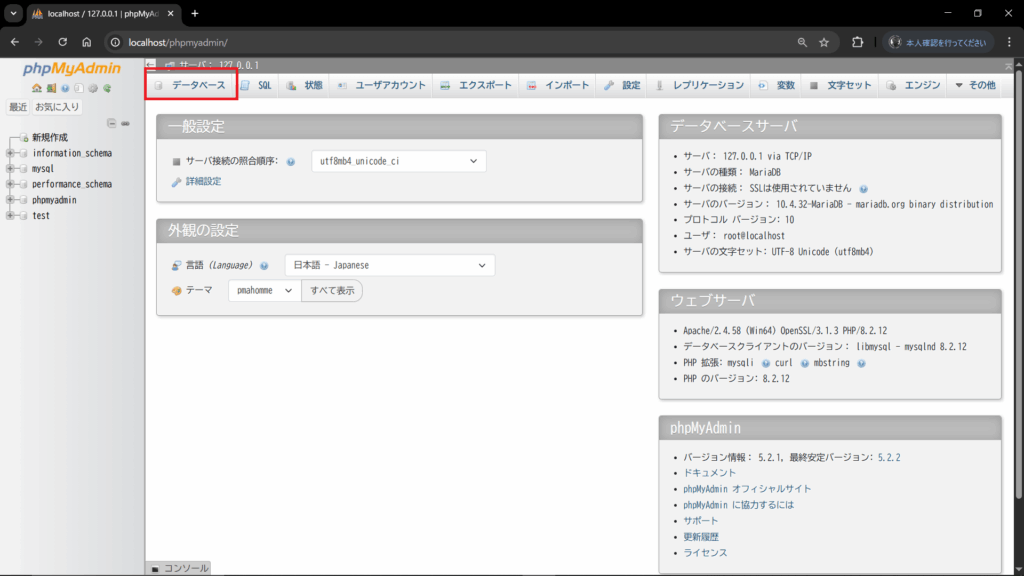Image resolution: width=1024 pixels, height=576 pixels.
Task: Open the 設定 tab
Action: [x=622, y=86]
